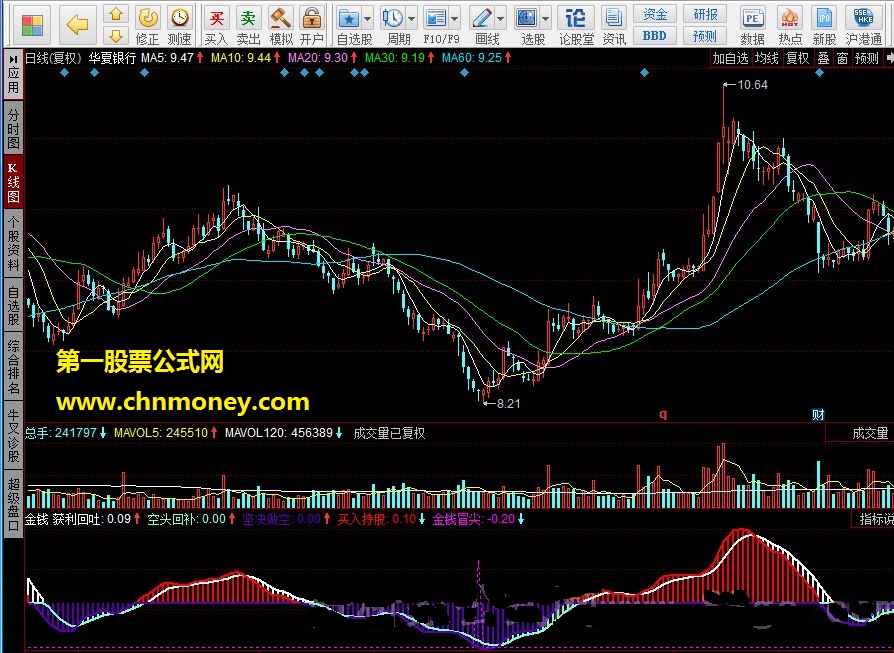
Task: Open the F10/F9 info icon
Action: (436, 18)
